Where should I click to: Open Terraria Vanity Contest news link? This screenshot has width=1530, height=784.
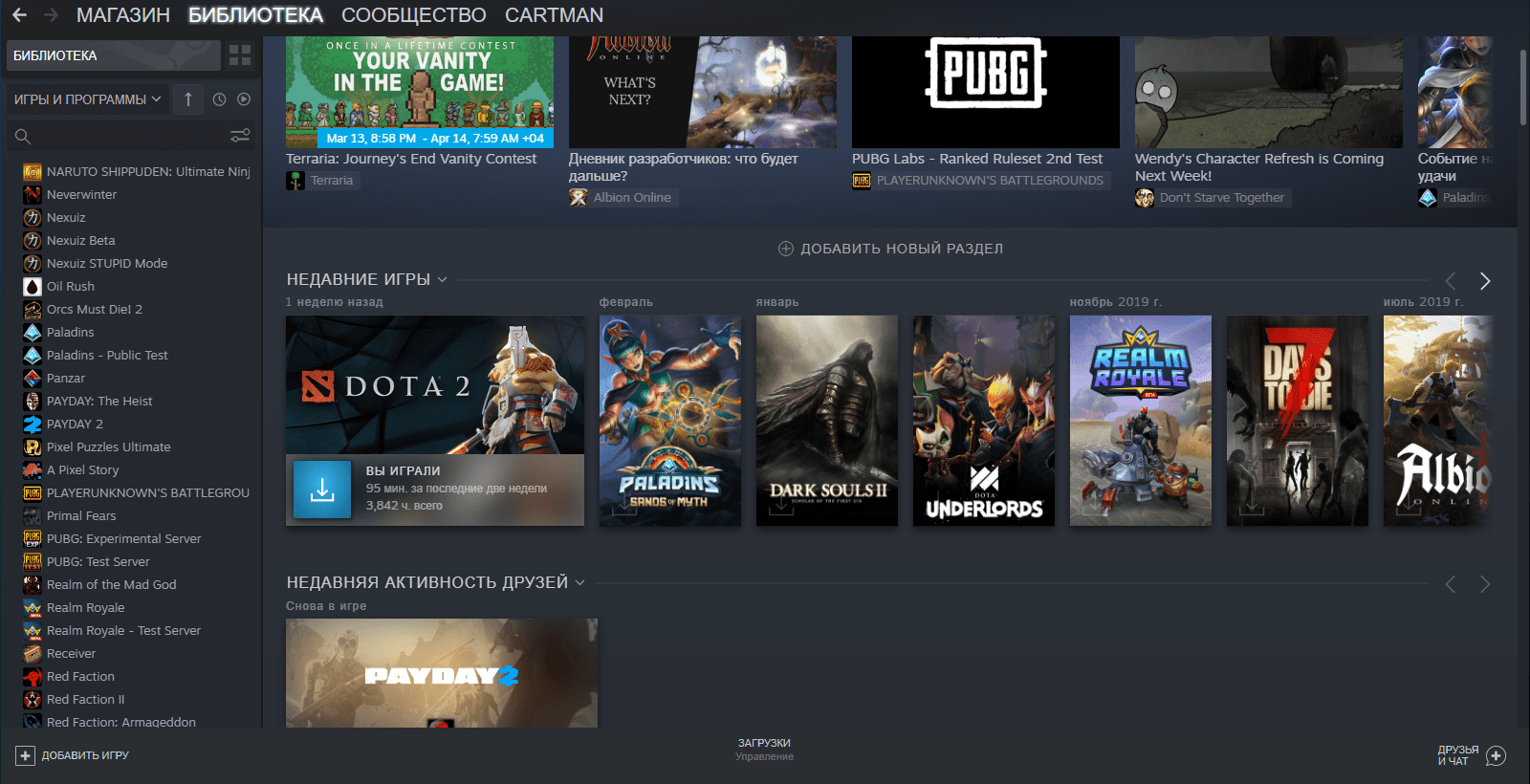coord(411,159)
